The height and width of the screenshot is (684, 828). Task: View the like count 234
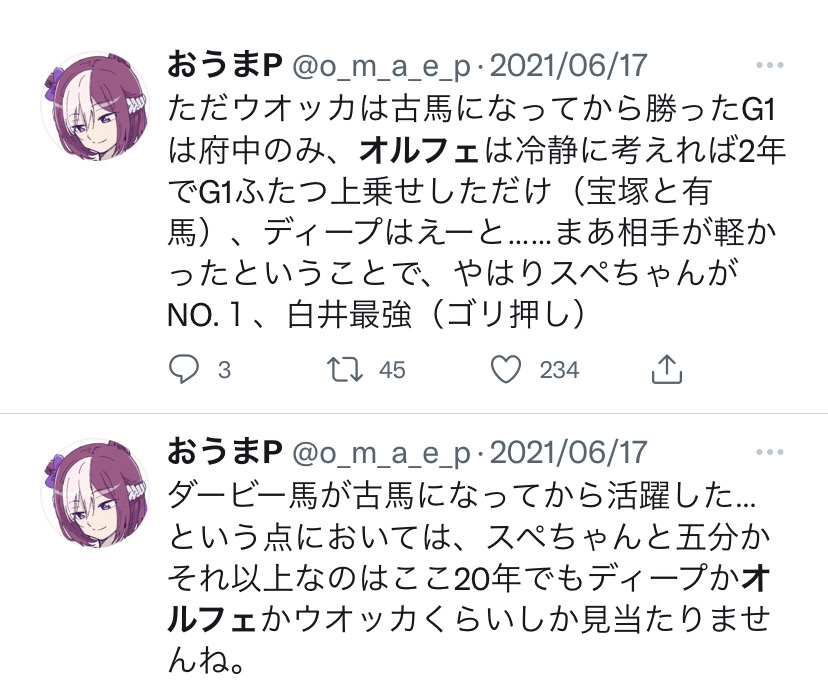[x=559, y=370]
